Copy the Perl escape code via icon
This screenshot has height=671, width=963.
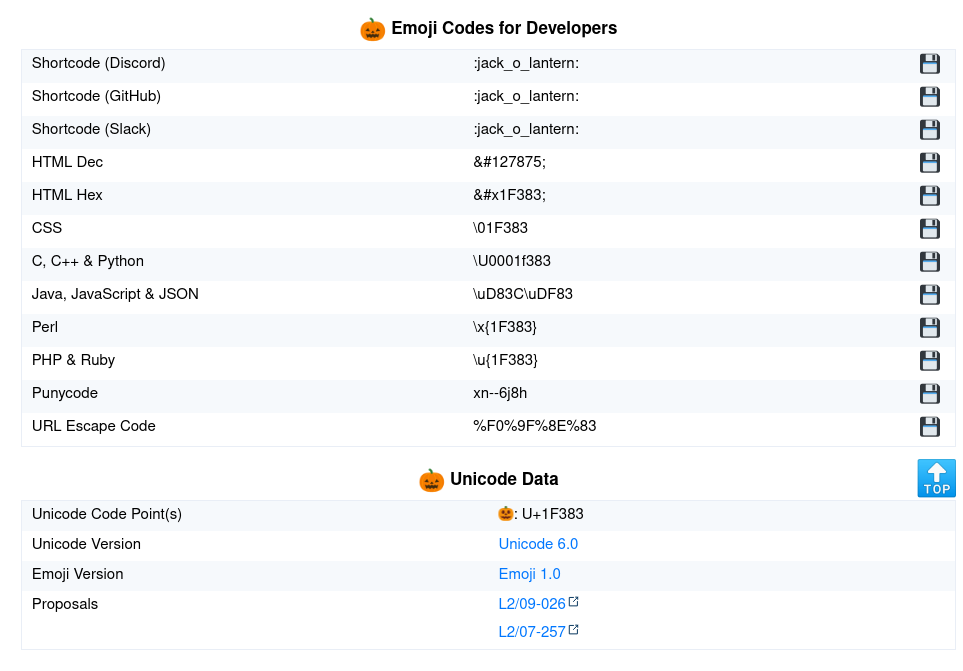point(929,328)
